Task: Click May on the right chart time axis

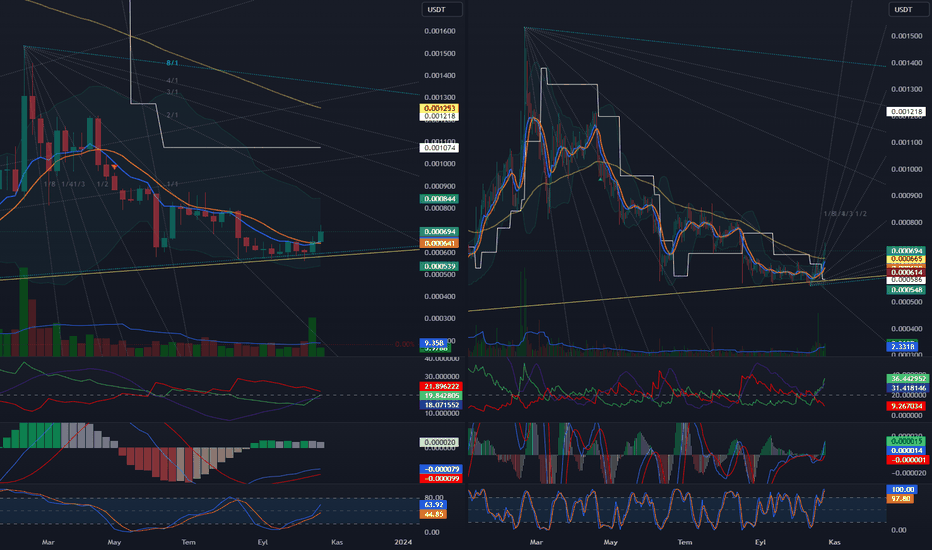Action: pos(610,542)
